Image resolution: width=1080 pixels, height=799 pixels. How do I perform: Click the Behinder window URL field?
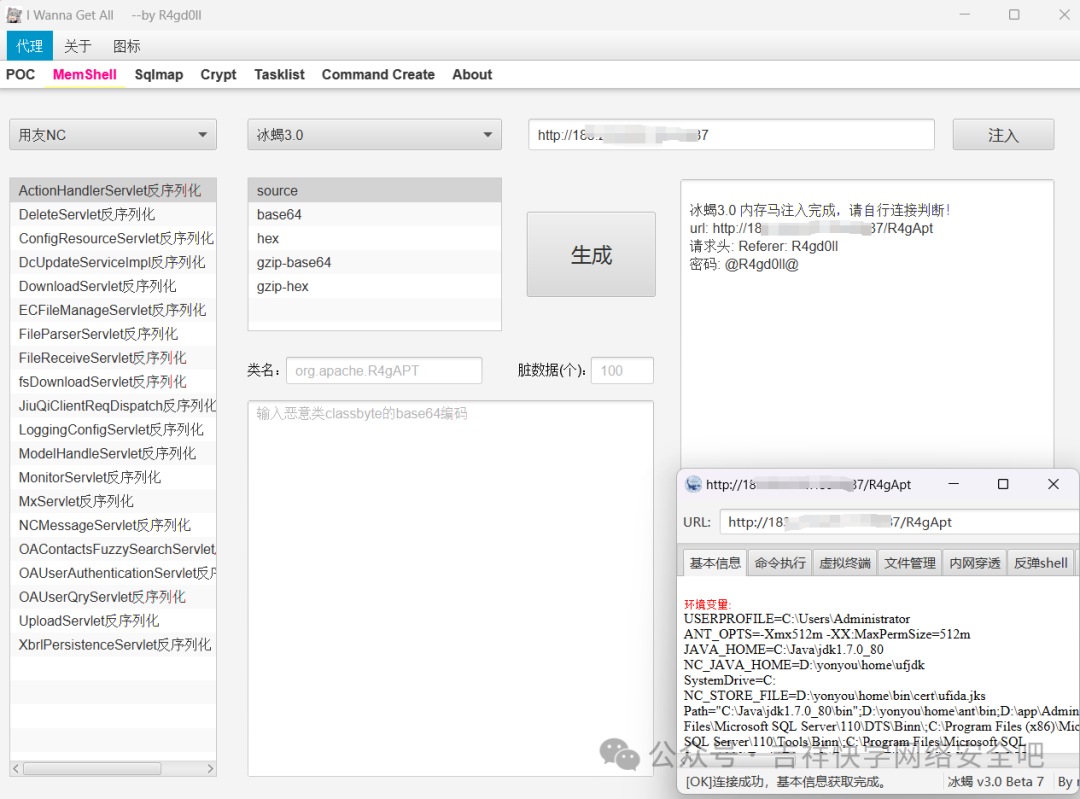(x=899, y=522)
